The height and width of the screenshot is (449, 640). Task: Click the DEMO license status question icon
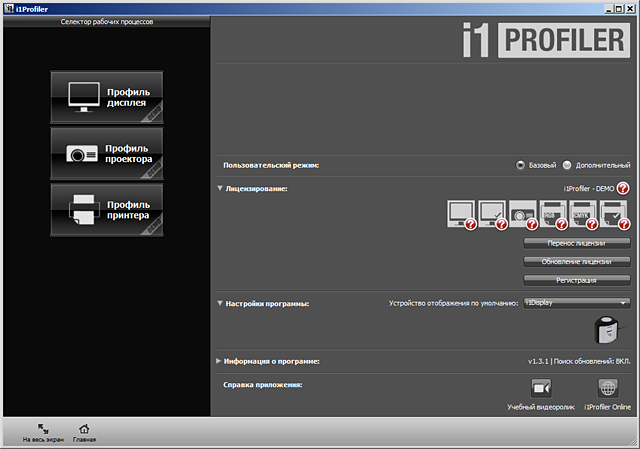click(623, 188)
